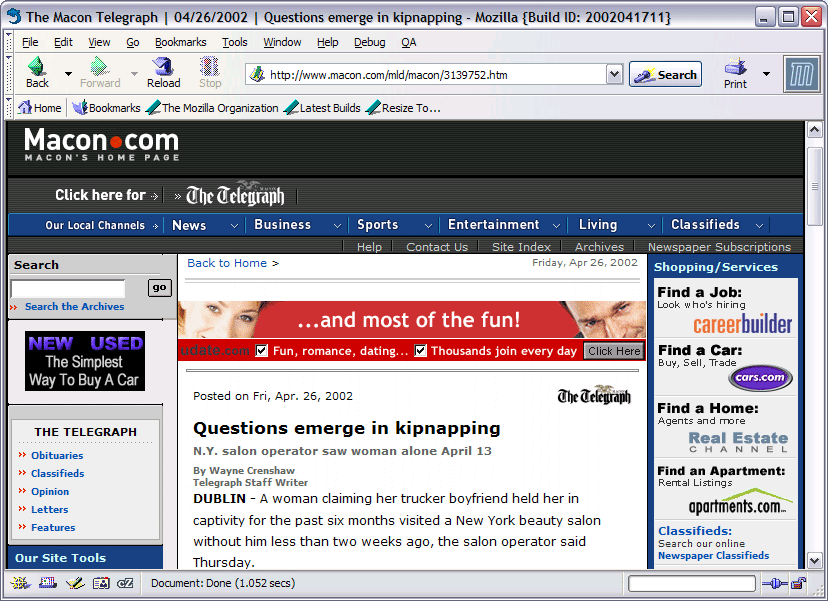
Task: Click the scrollbar up arrow
Action: 814,129
